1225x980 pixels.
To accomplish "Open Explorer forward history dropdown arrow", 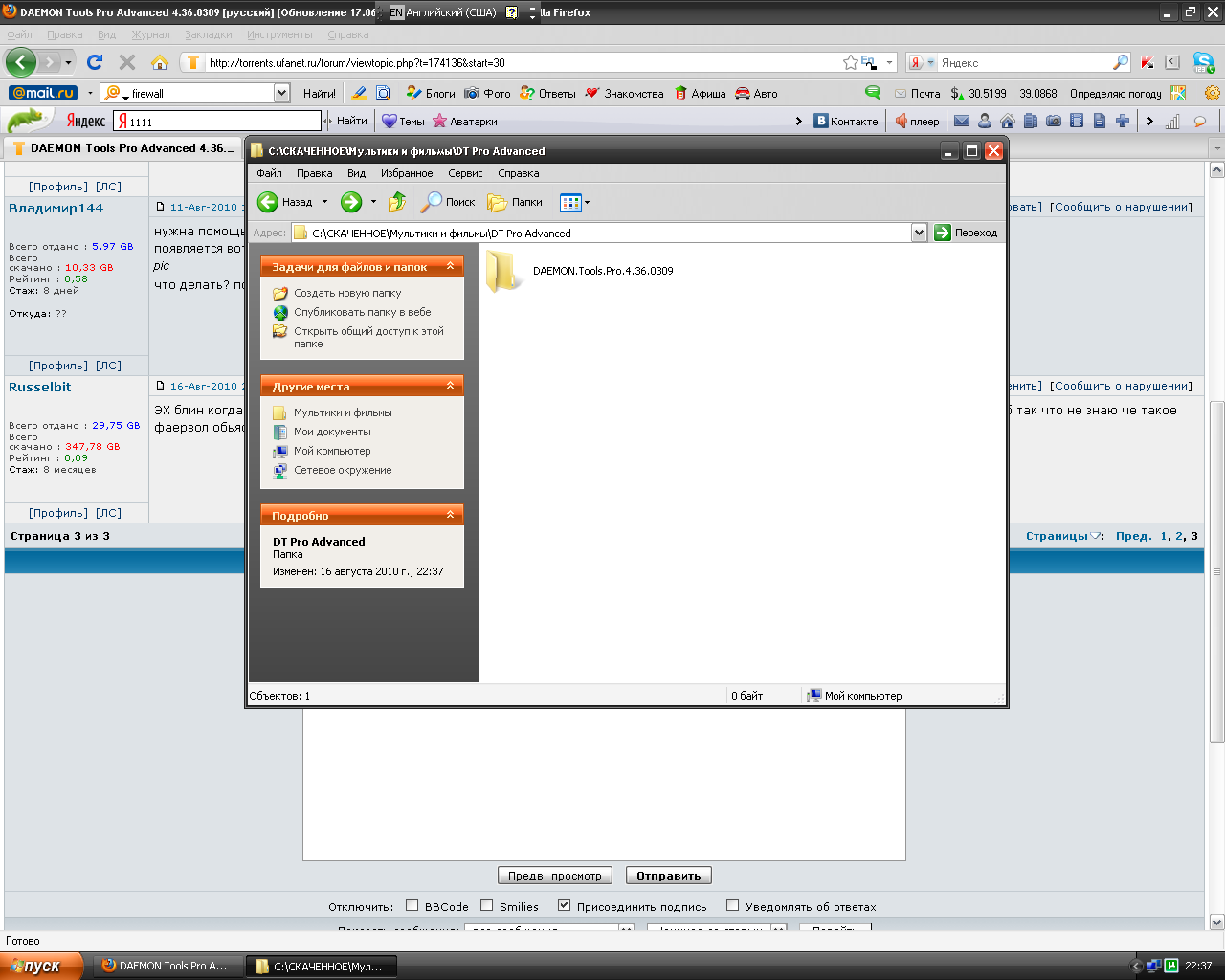I will point(373,202).
